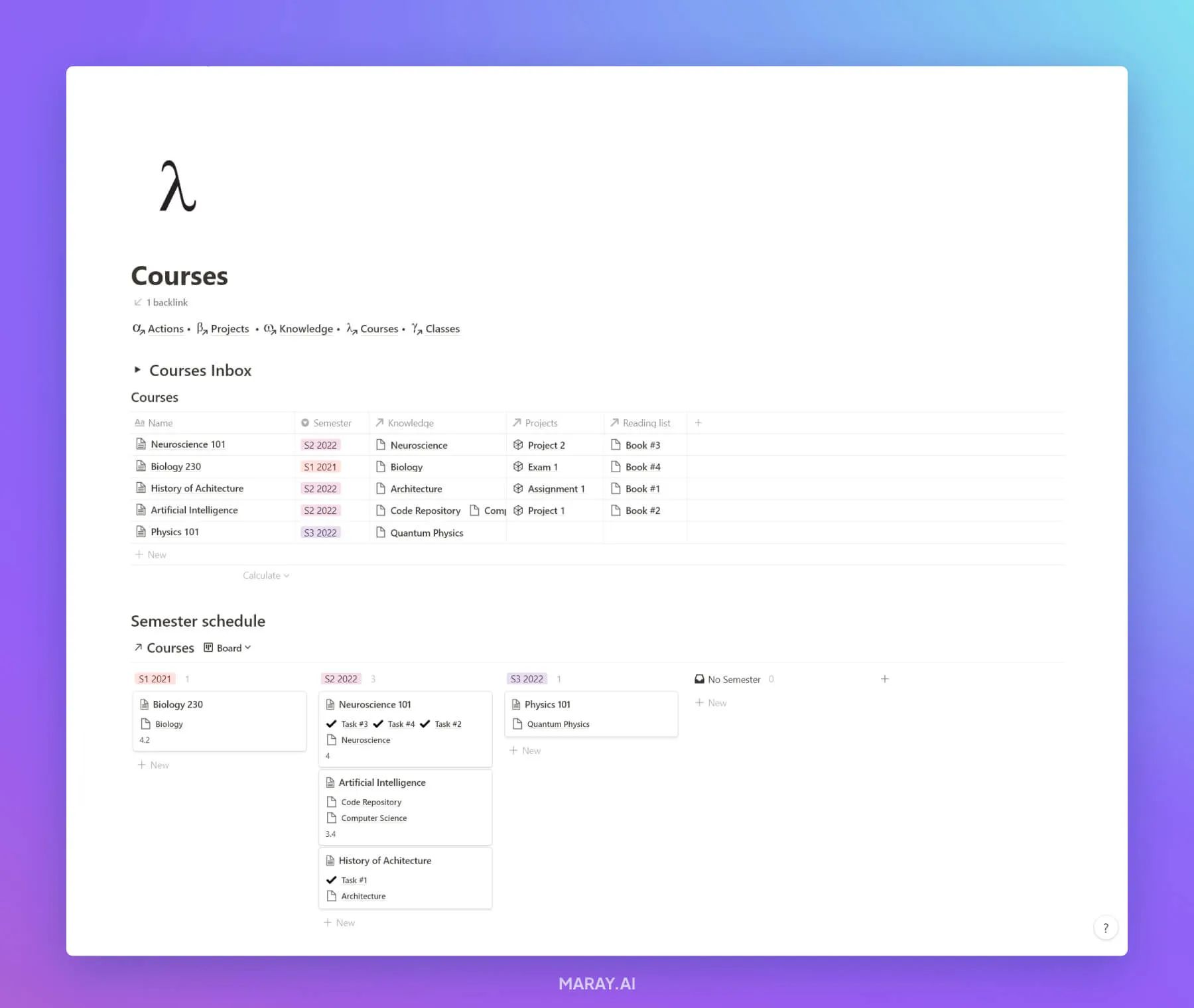Viewport: 1194px width, 1008px height.
Task: Toggle the Task #1 checkmark on History of Achitecture
Action: (x=332, y=879)
